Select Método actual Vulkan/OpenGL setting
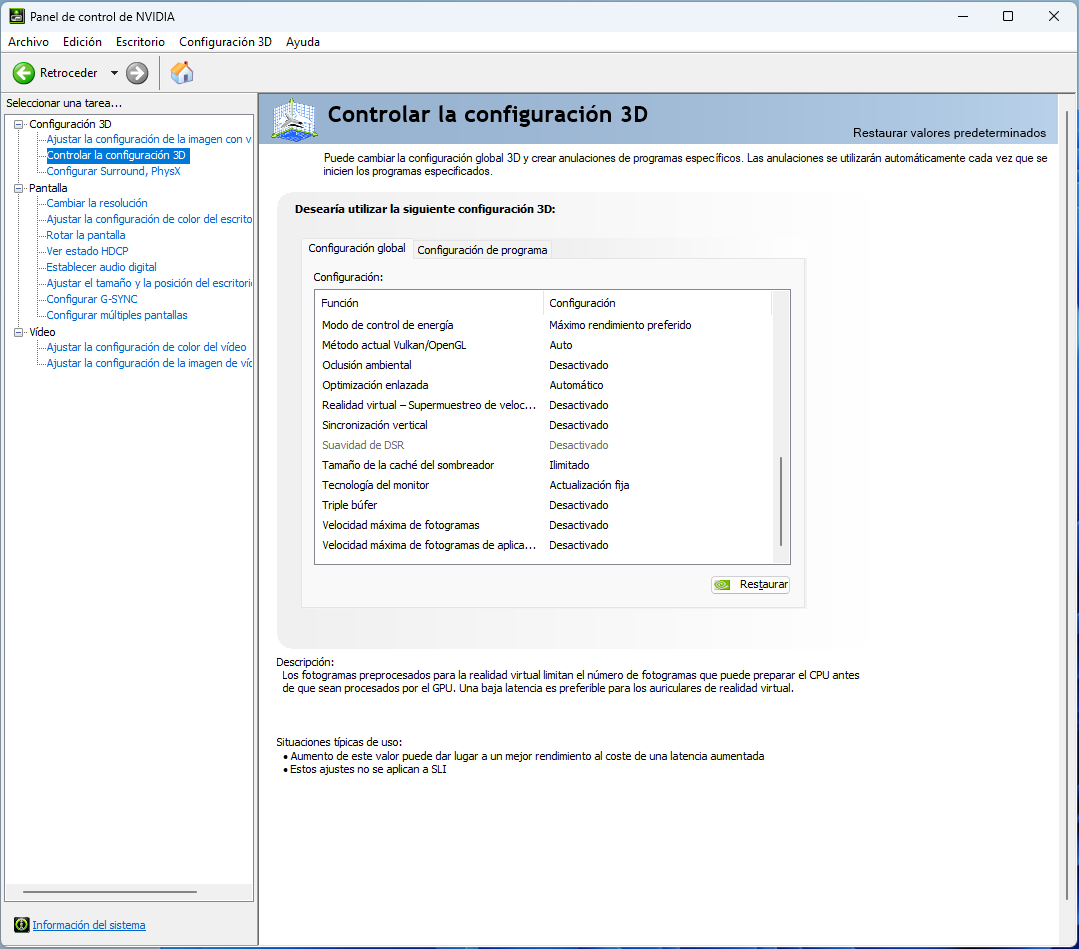Screen dimensions: 1079x949 544,345
